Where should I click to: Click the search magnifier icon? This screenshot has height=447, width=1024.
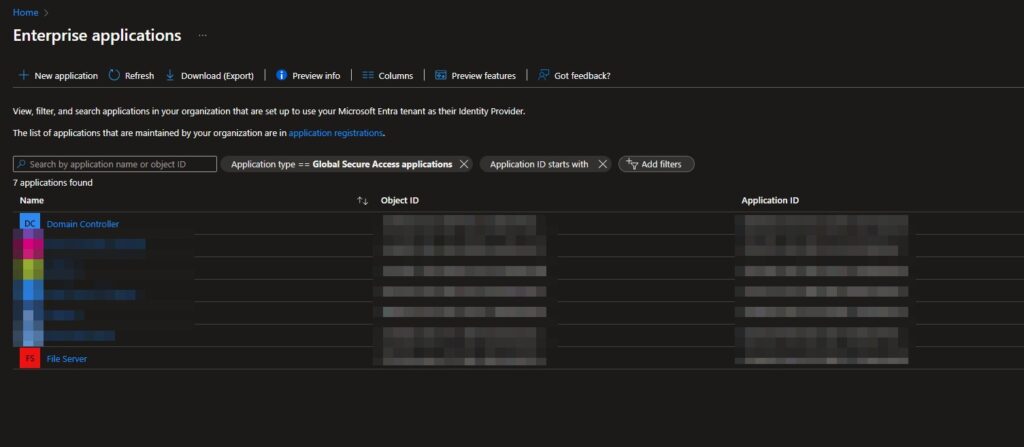[x=22, y=164]
